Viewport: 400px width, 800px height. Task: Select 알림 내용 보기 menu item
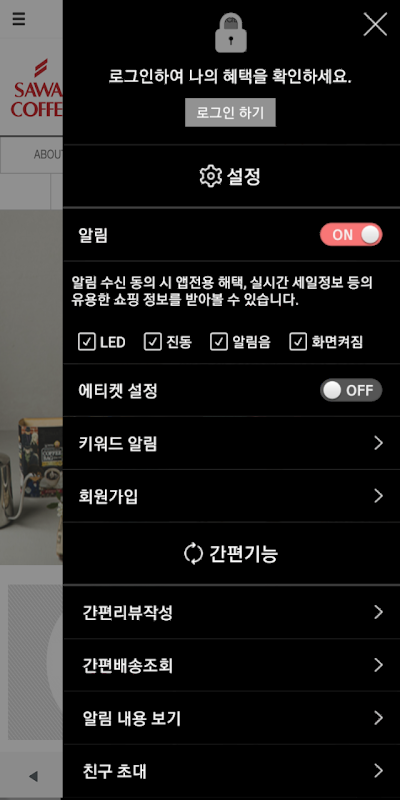232,718
